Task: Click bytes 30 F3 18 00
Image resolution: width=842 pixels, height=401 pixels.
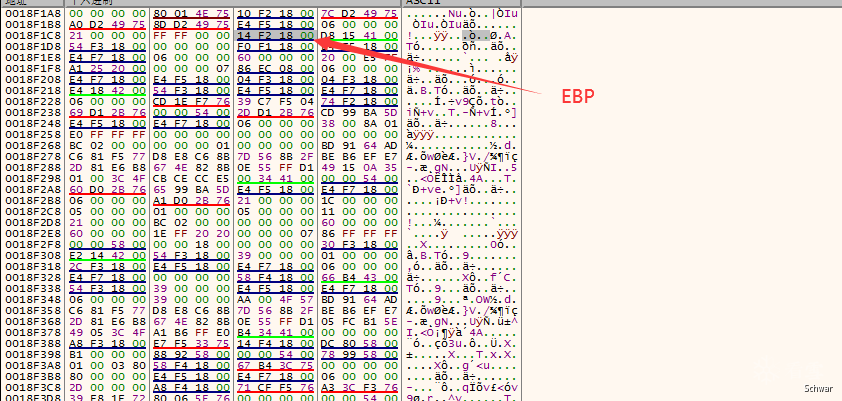Action: 359,245
